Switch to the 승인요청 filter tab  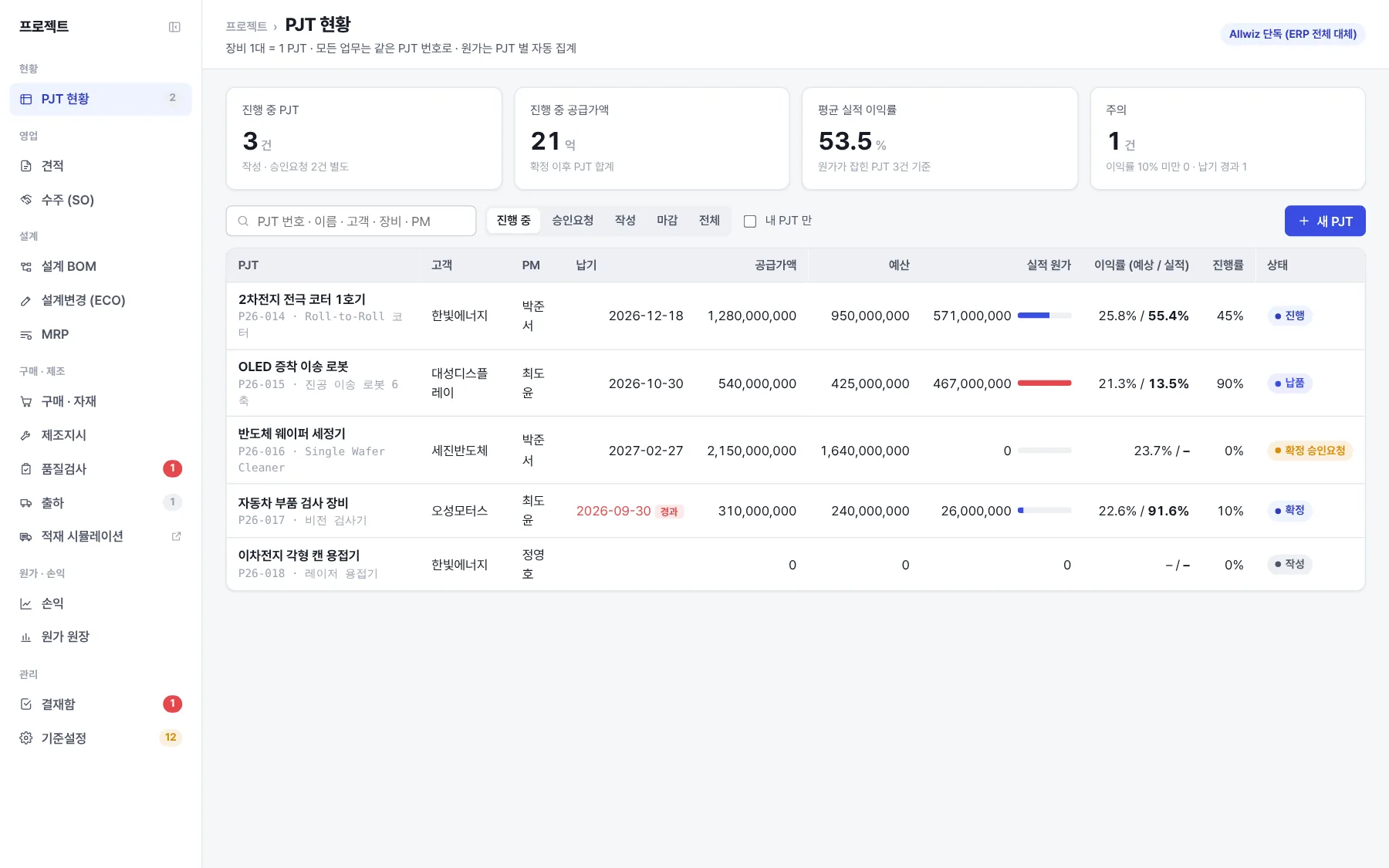coord(573,221)
